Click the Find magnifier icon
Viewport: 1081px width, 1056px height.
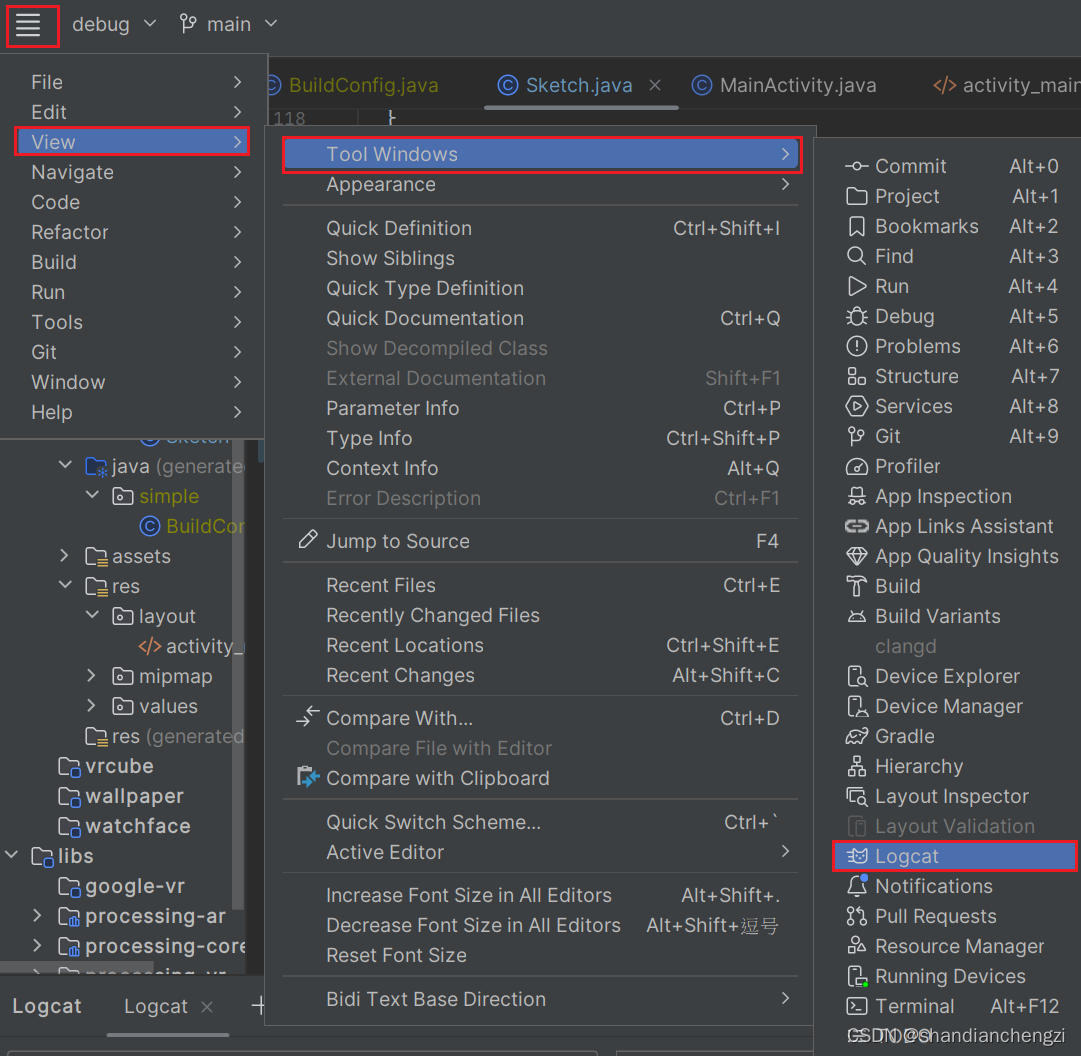click(856, 256)
